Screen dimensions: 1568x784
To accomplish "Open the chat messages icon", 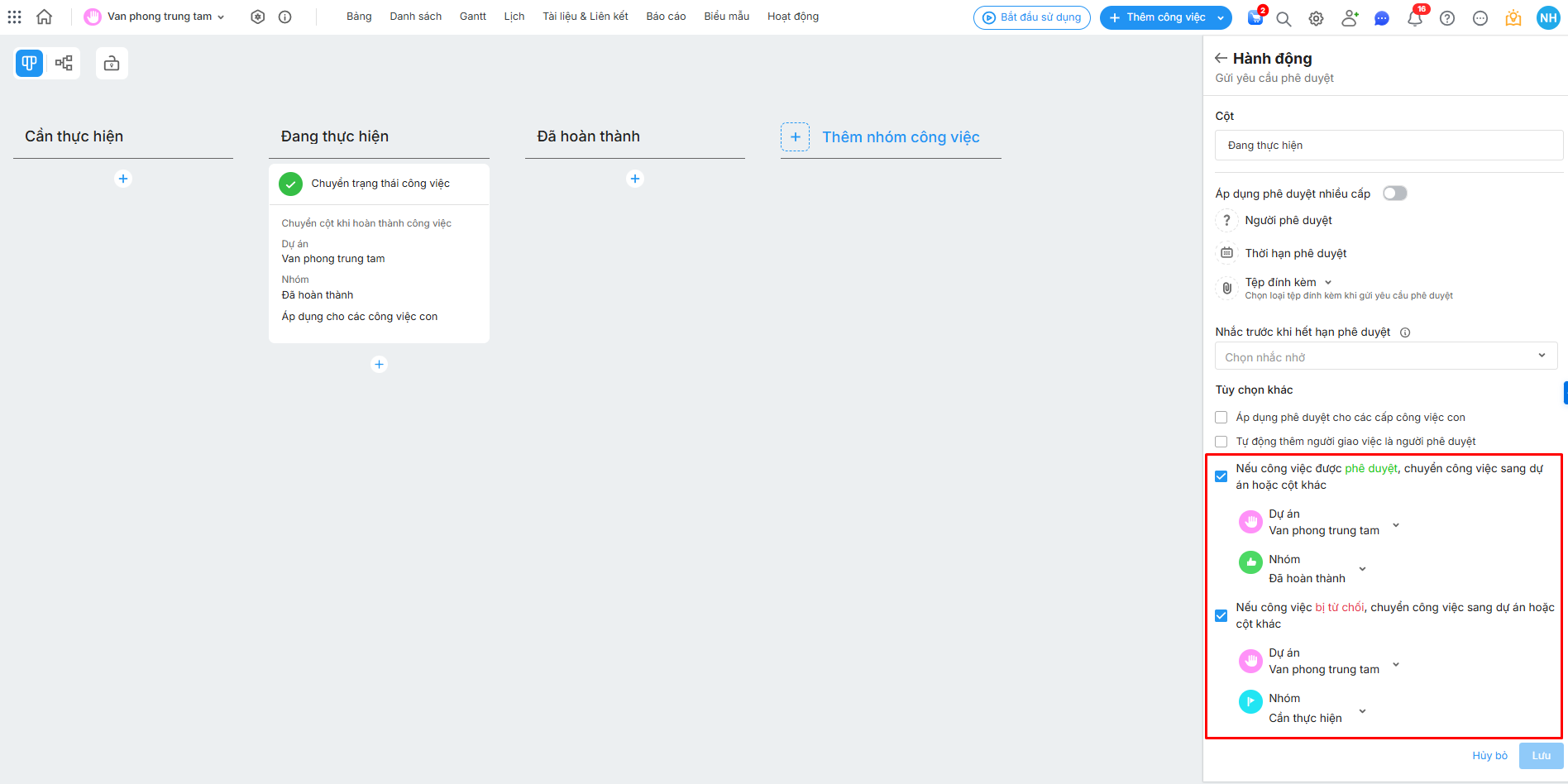I will (1382, 18).
